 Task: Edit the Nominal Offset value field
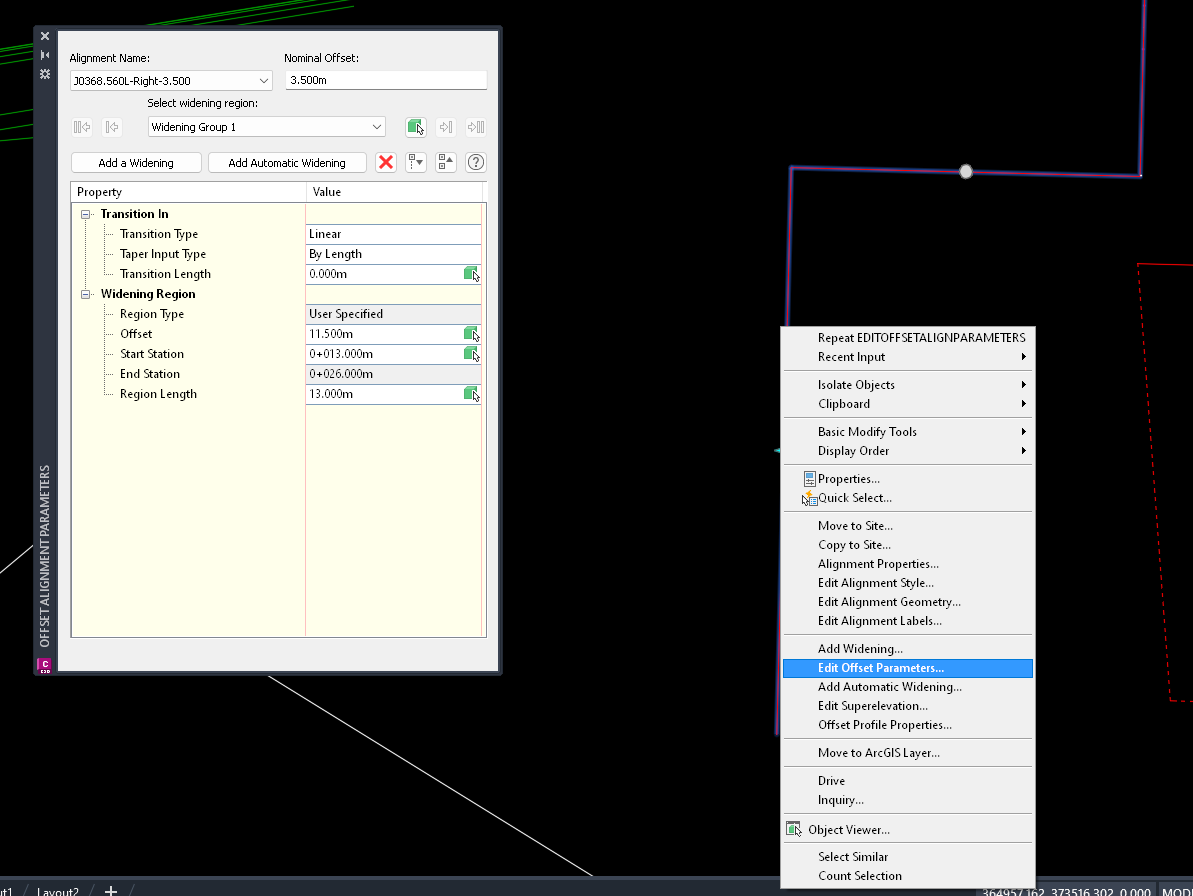(x=385, y=80)
